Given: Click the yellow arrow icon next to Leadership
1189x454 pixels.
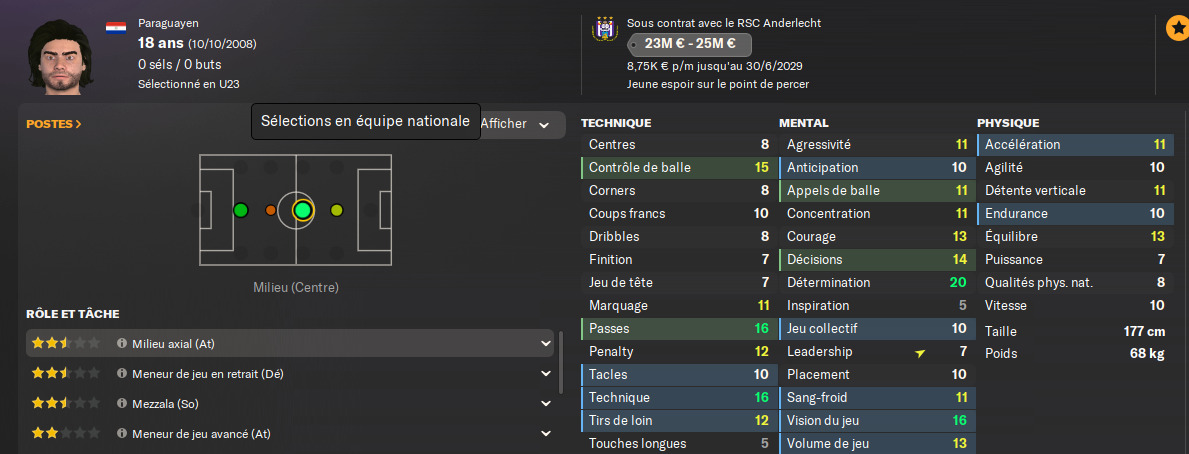Looking at the screenshot, I should pos(920,352).
